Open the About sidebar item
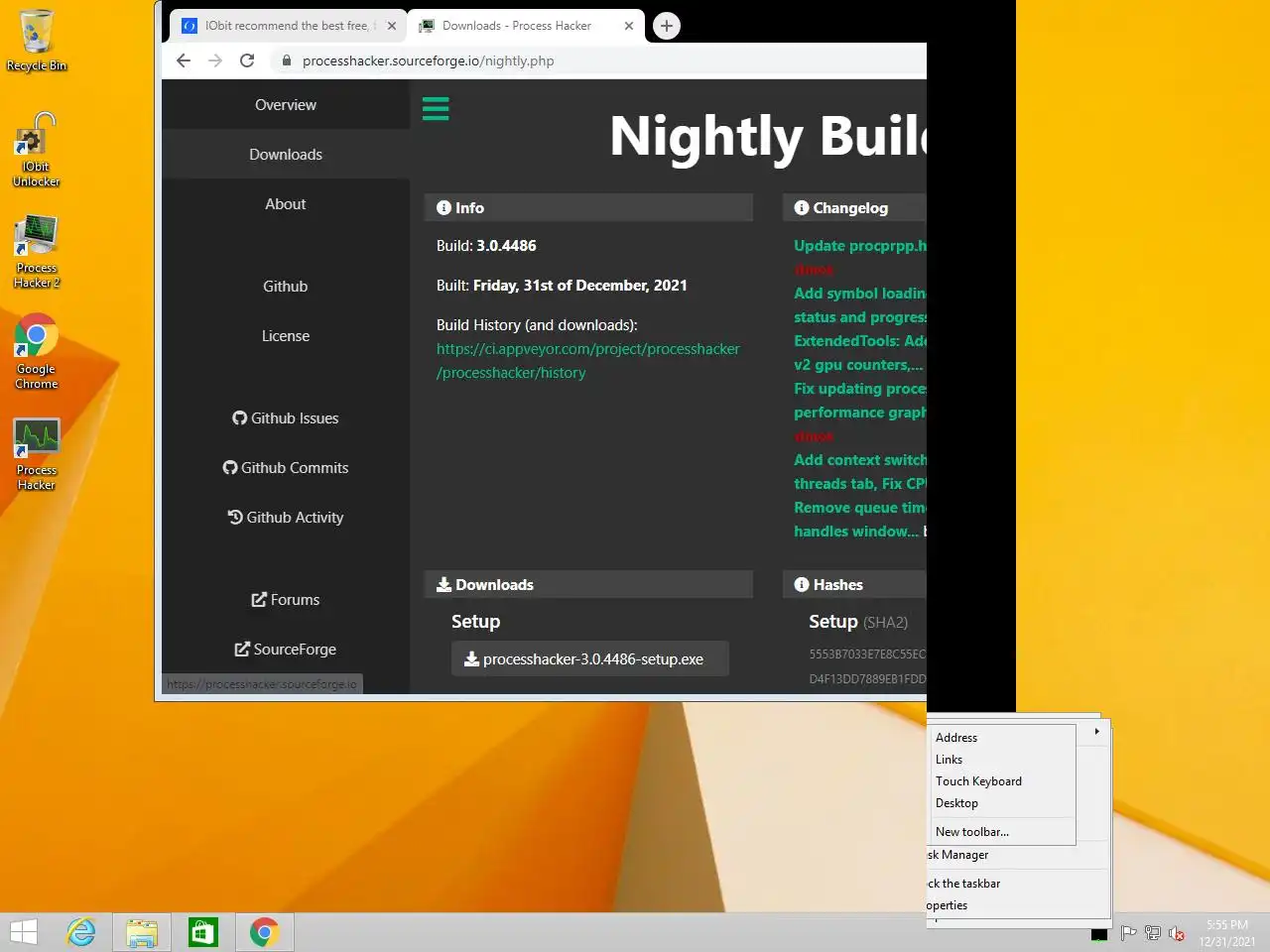Image resolution: width=1270 pixels, height=952 pixels. point(286,203)
